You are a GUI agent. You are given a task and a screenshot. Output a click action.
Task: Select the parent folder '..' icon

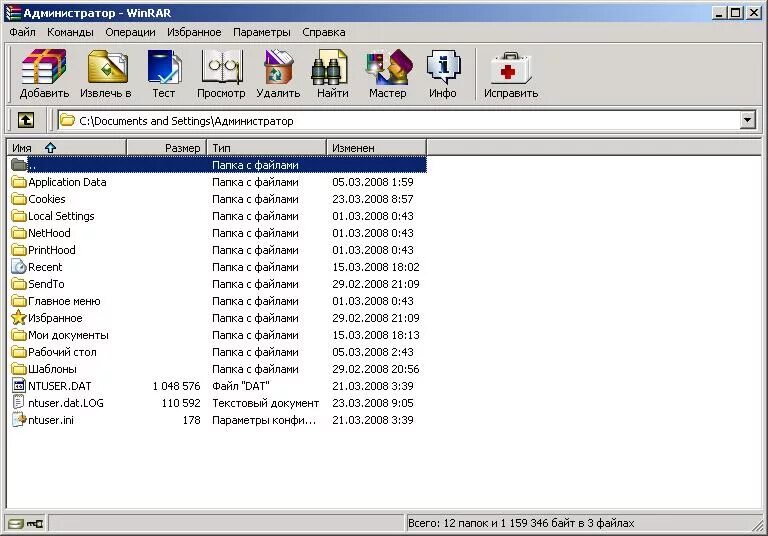[19, 165]
